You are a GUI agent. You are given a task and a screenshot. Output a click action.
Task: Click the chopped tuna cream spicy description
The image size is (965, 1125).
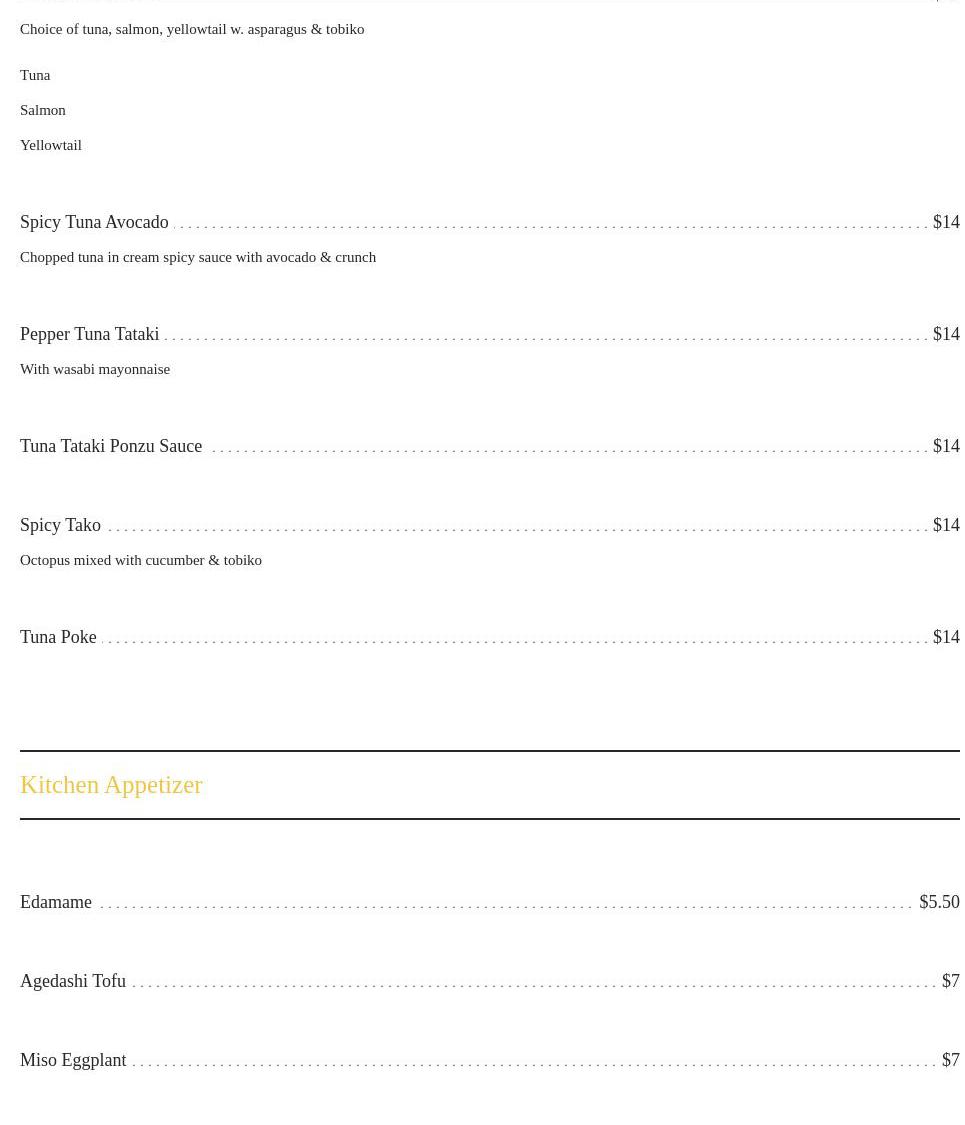point(198,257)
